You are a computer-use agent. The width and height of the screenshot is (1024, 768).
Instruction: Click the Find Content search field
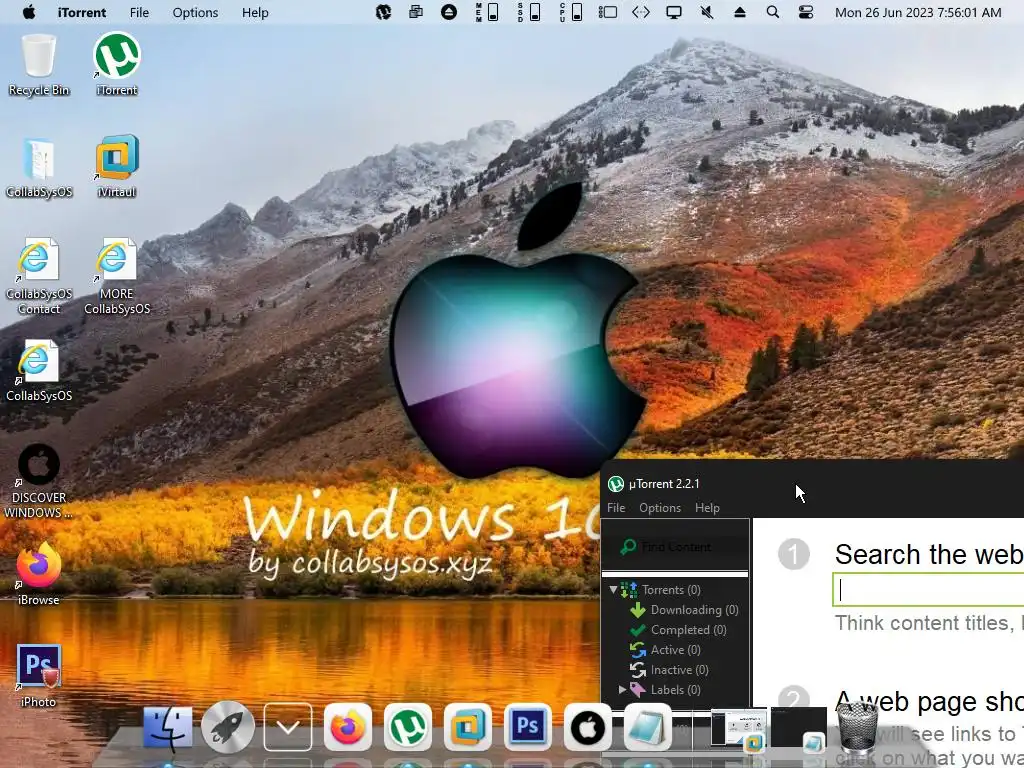click(675, 547)
